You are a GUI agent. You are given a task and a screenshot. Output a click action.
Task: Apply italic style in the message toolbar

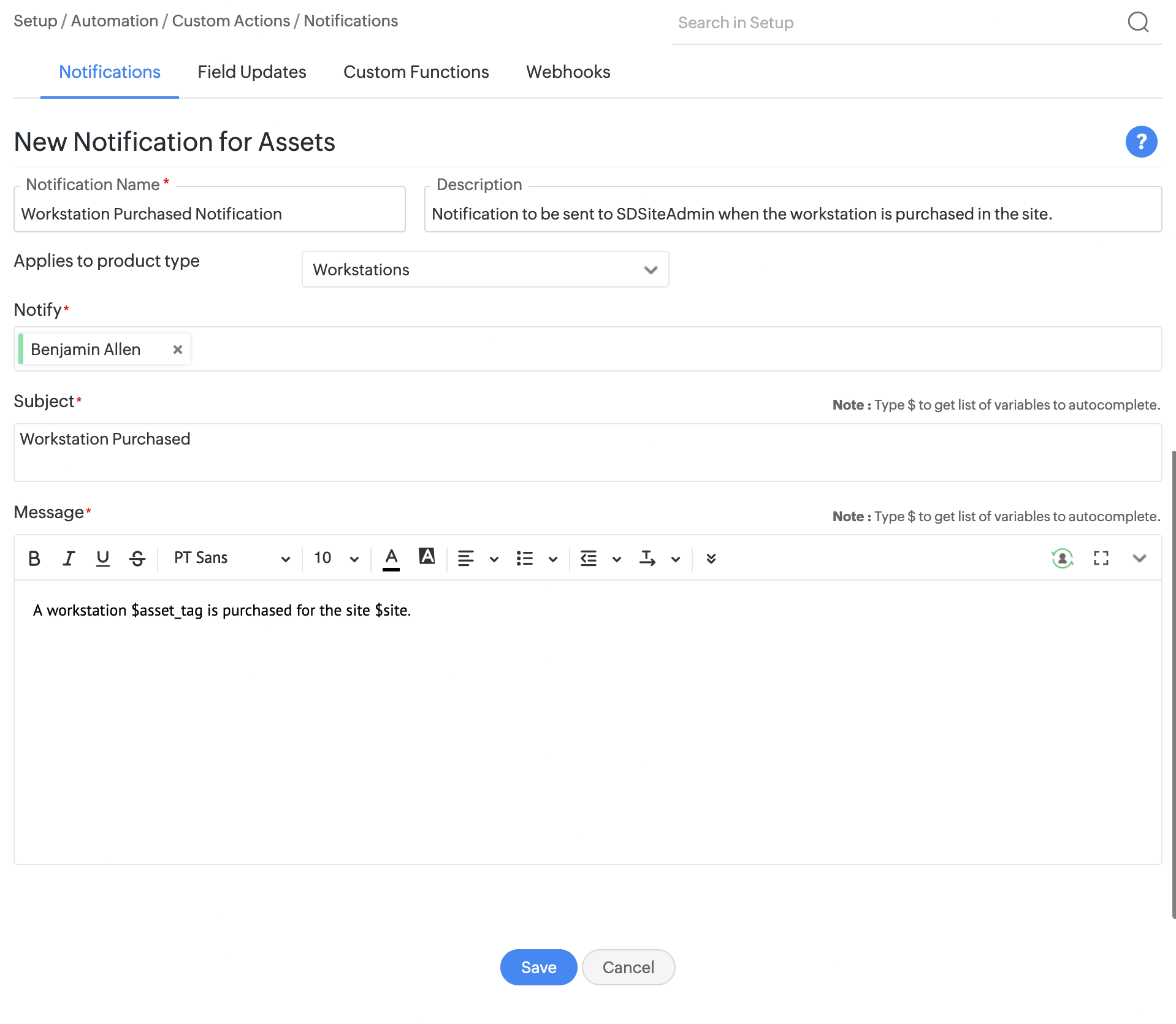tap(69, 558)
